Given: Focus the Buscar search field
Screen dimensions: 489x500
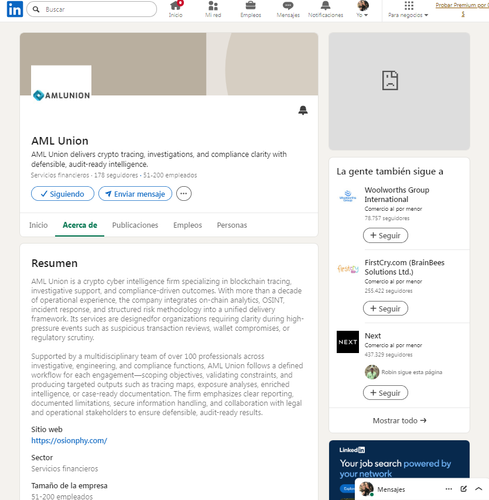Looking at the screenshot, I should [x=92, y=9].
